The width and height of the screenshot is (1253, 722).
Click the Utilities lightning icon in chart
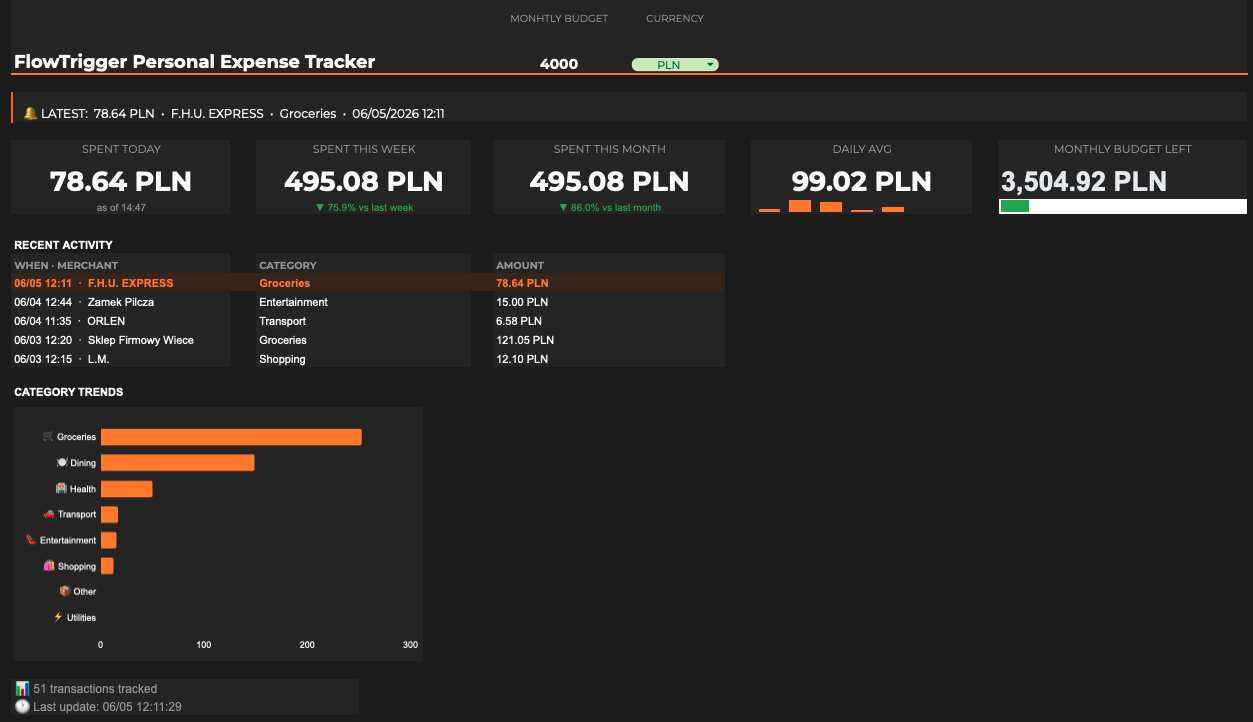(58, 617)
